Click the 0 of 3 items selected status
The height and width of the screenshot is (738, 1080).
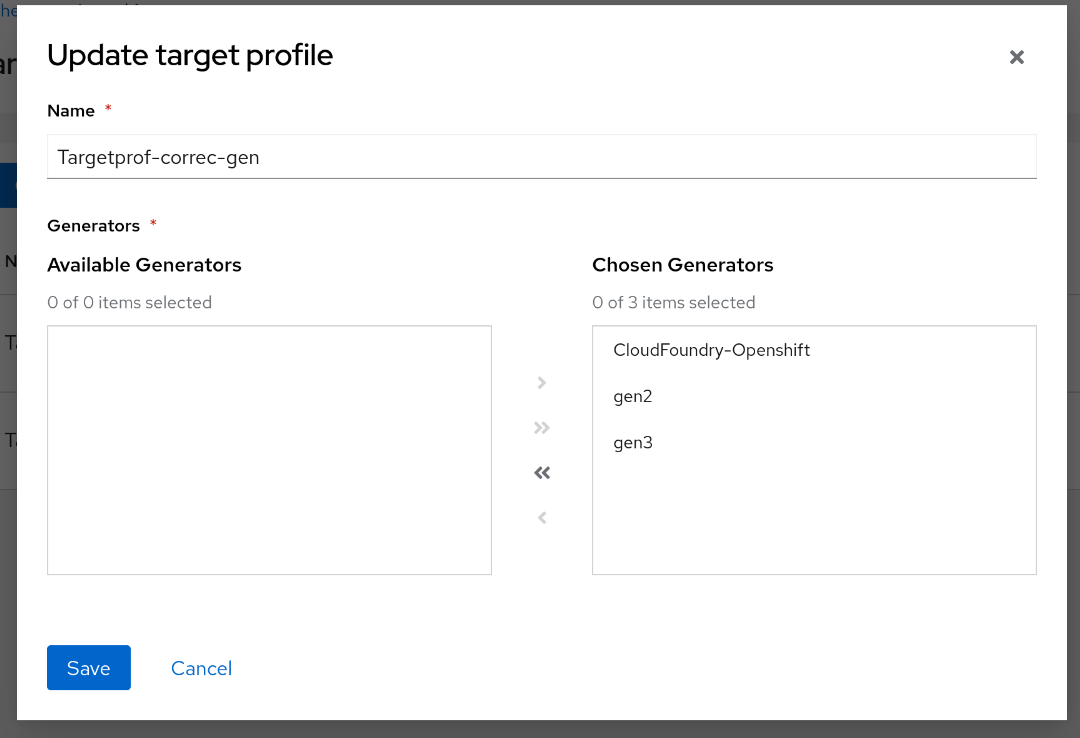click(x=674, y=302)
